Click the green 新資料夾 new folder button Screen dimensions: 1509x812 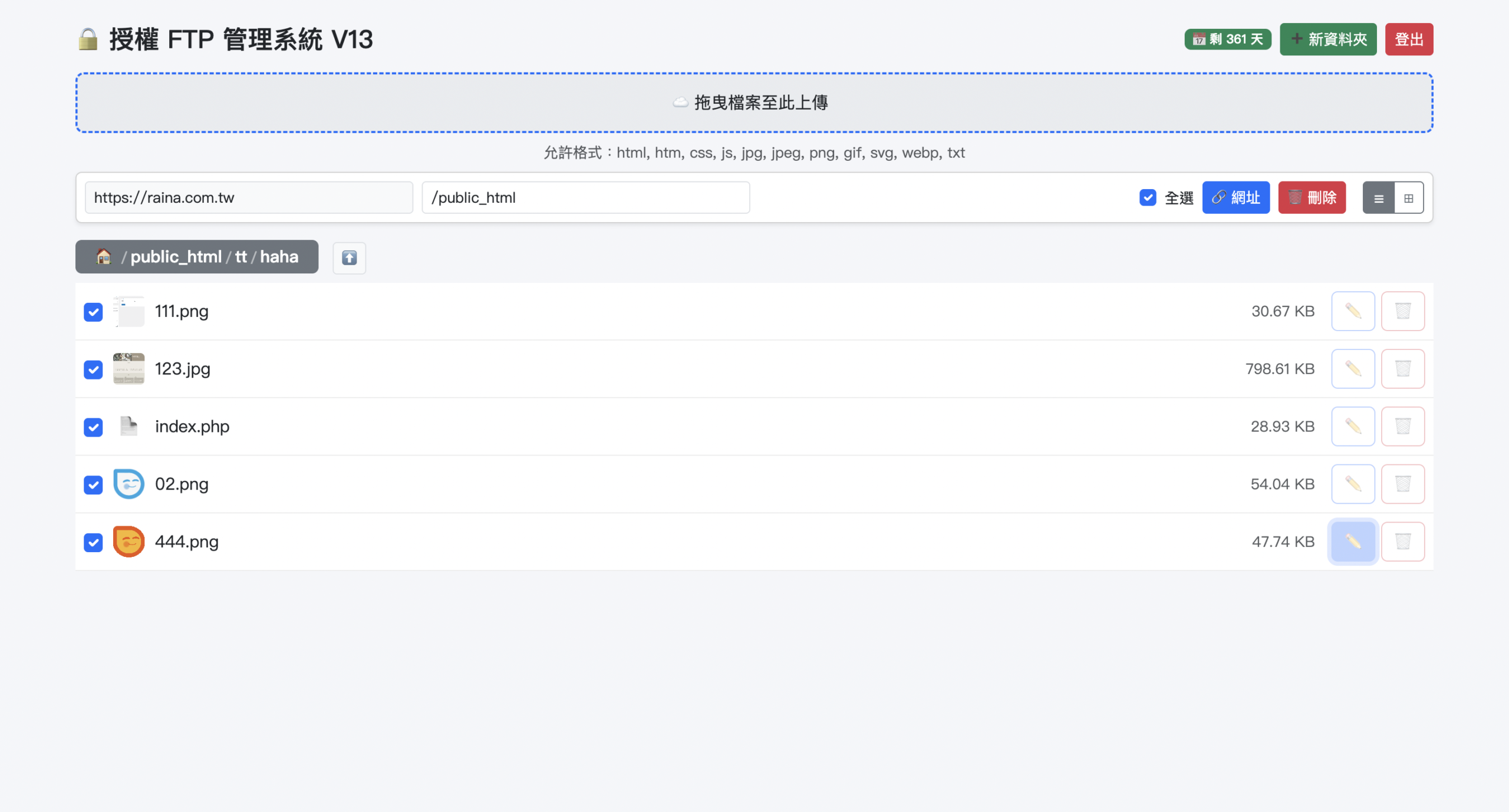pos(1328,39)
